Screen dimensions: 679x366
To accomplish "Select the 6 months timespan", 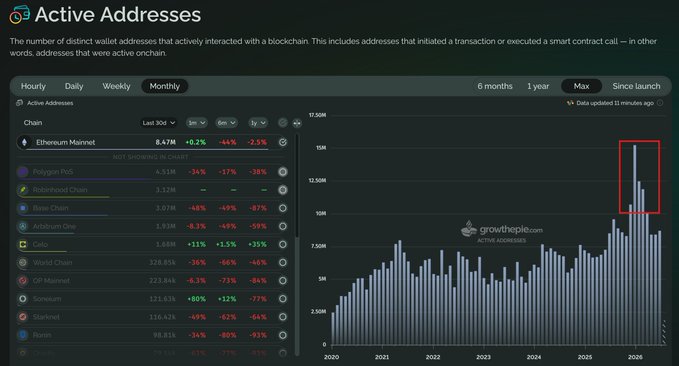I will tap(495, 86).
